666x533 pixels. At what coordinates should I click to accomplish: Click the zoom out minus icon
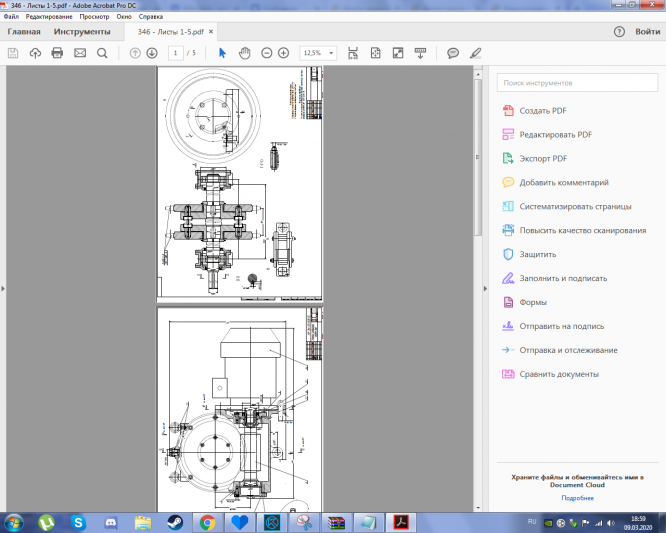(x=266, y=53)
